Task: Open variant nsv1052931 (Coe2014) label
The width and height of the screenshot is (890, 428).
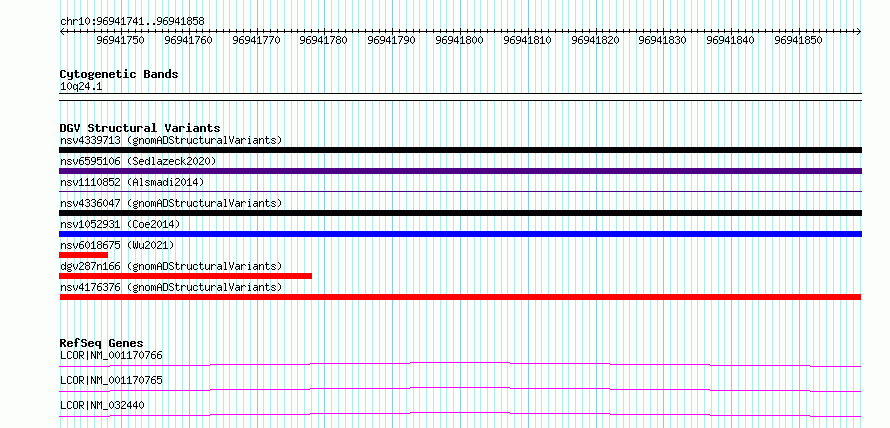Action: pos(120,224)
